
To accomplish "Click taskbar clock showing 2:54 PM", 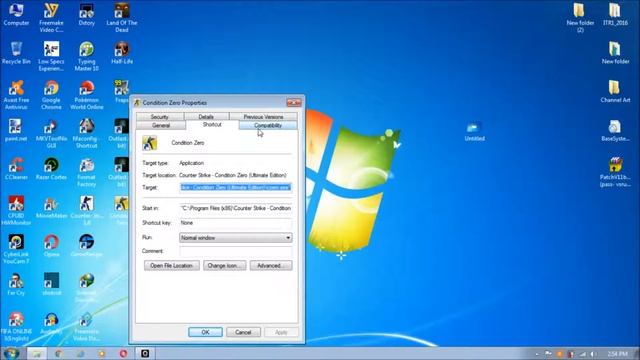I will 617,353.
